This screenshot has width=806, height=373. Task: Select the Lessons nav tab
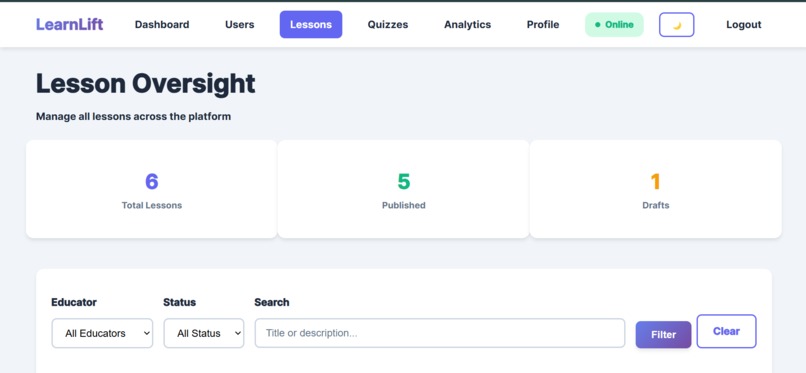pos(311,25)
